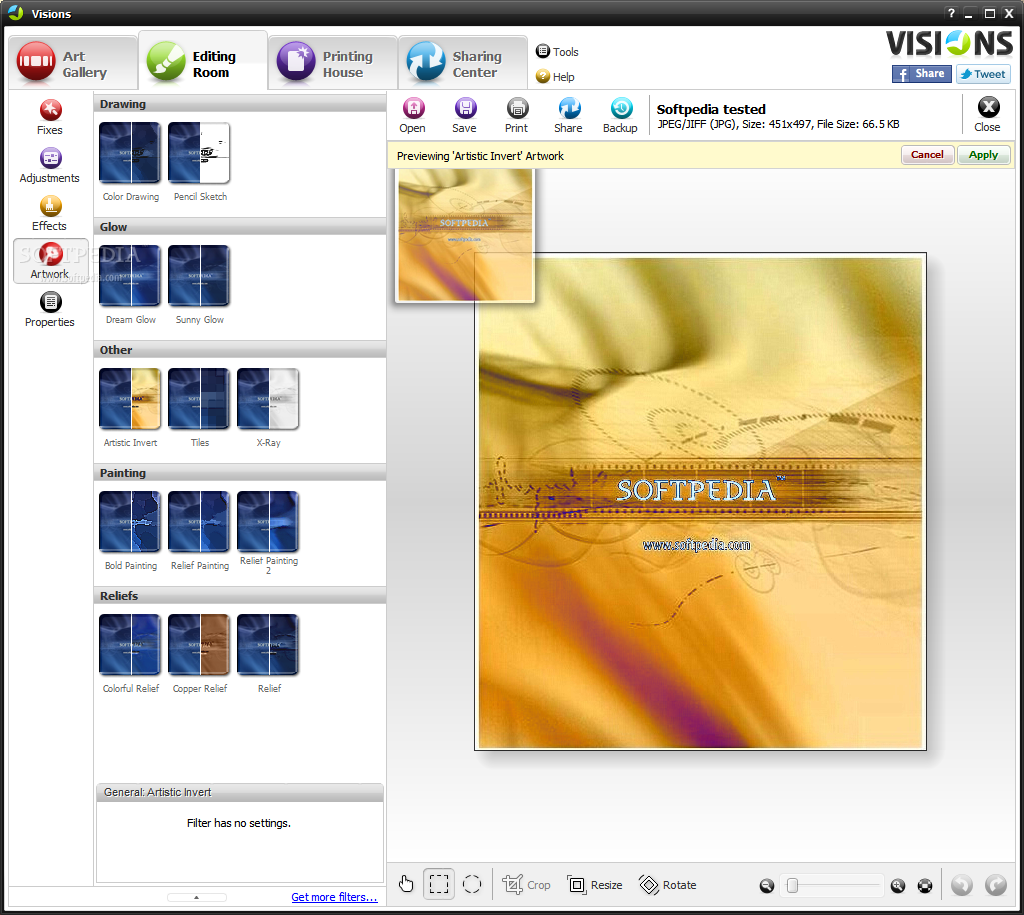Switch to the Sharing Center tab

[462, 63]
